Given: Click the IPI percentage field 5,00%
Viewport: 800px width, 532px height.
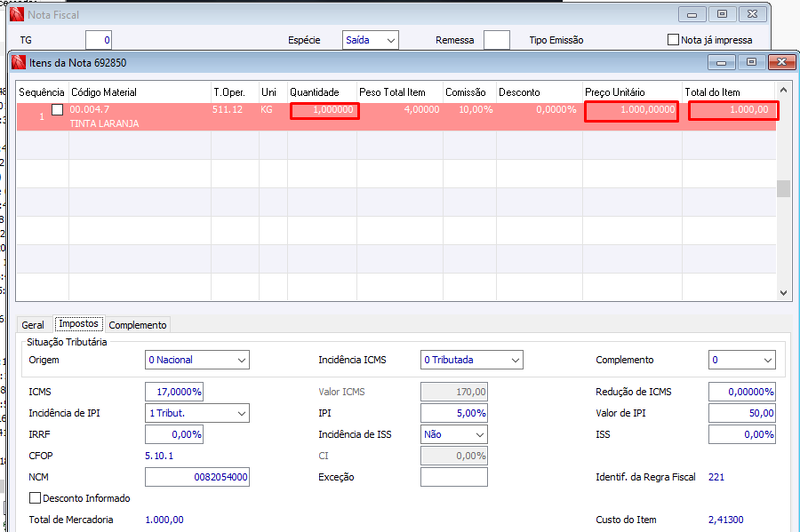Looking at the screenshot, I should 454,413.
